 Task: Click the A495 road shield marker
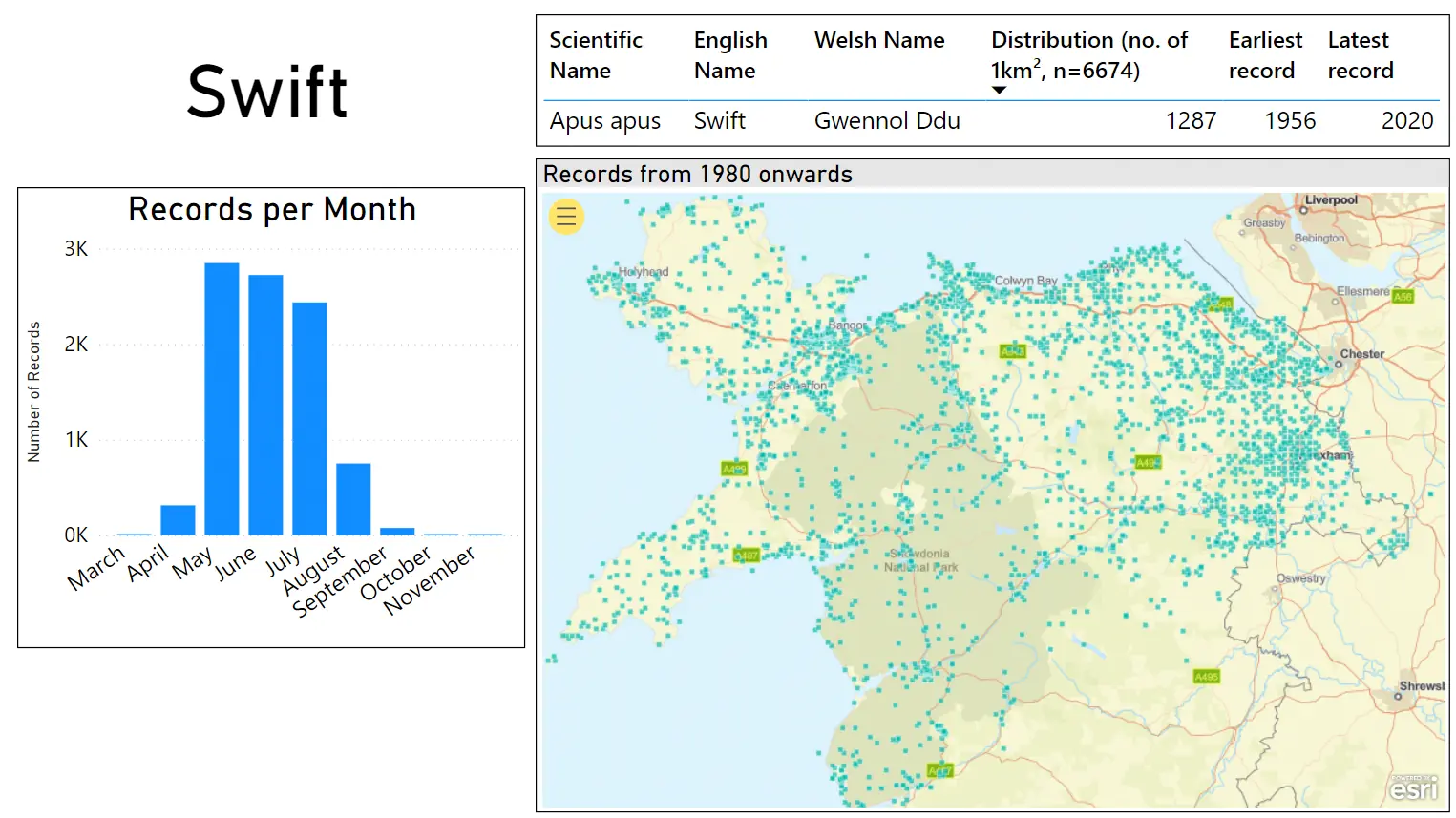tap(1207, 677)
